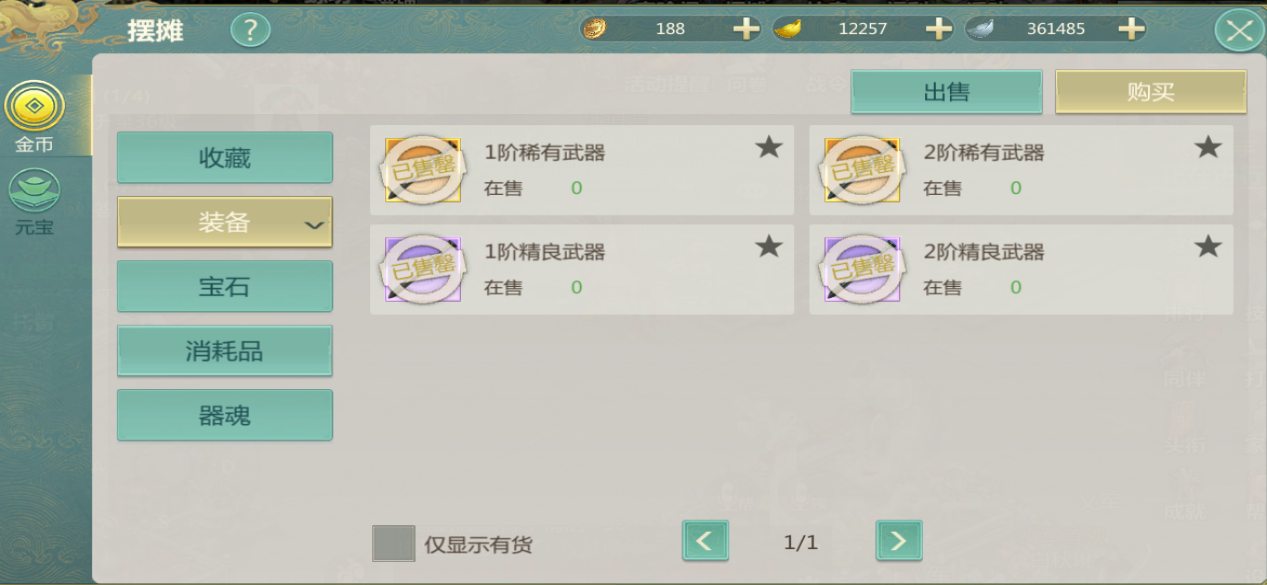This screenshot has width=1267, height=585.
Task: Go to previous page arrow
Action: click(x=705, y=541)
